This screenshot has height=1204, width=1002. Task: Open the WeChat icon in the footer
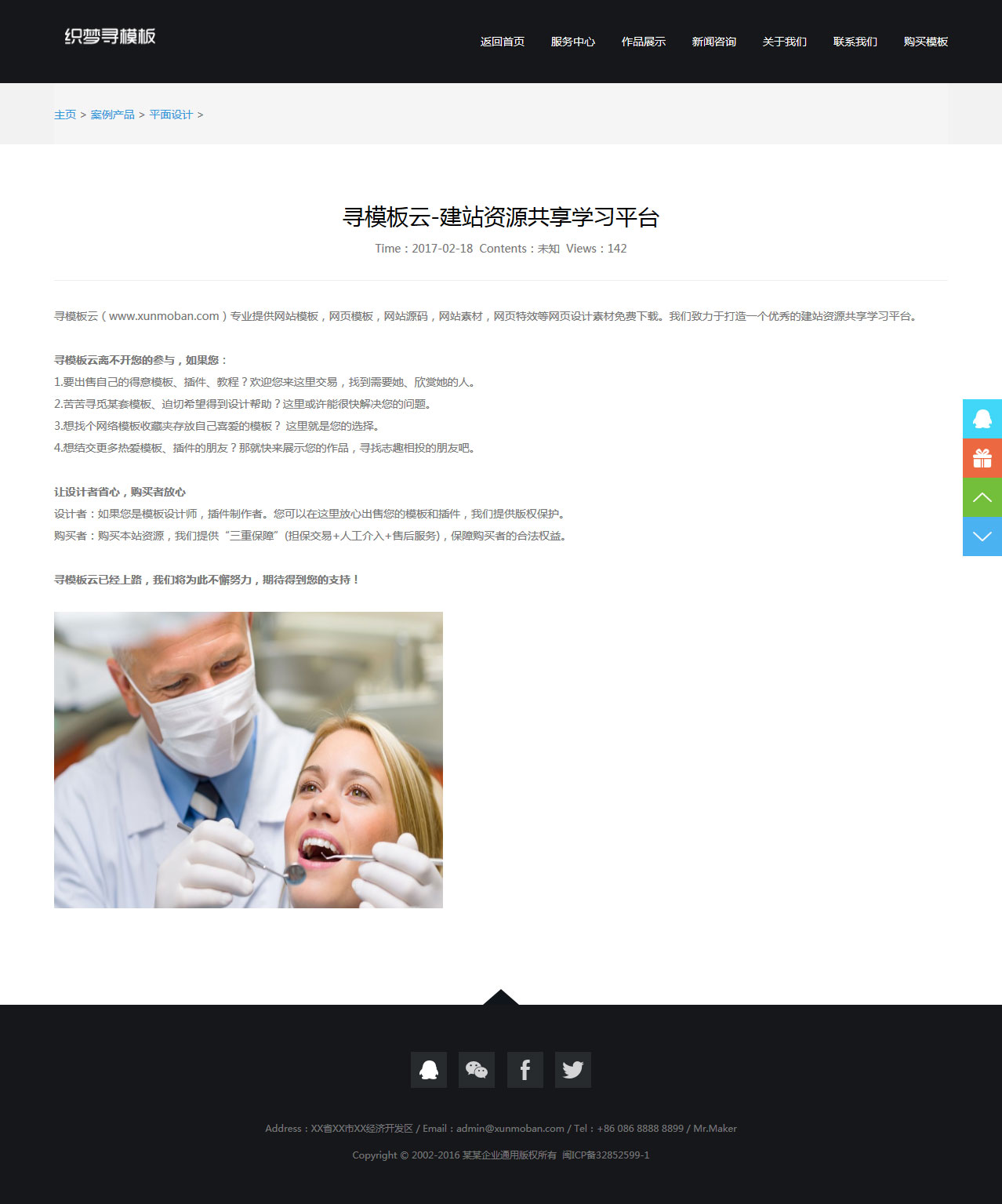pos(476,1070)
